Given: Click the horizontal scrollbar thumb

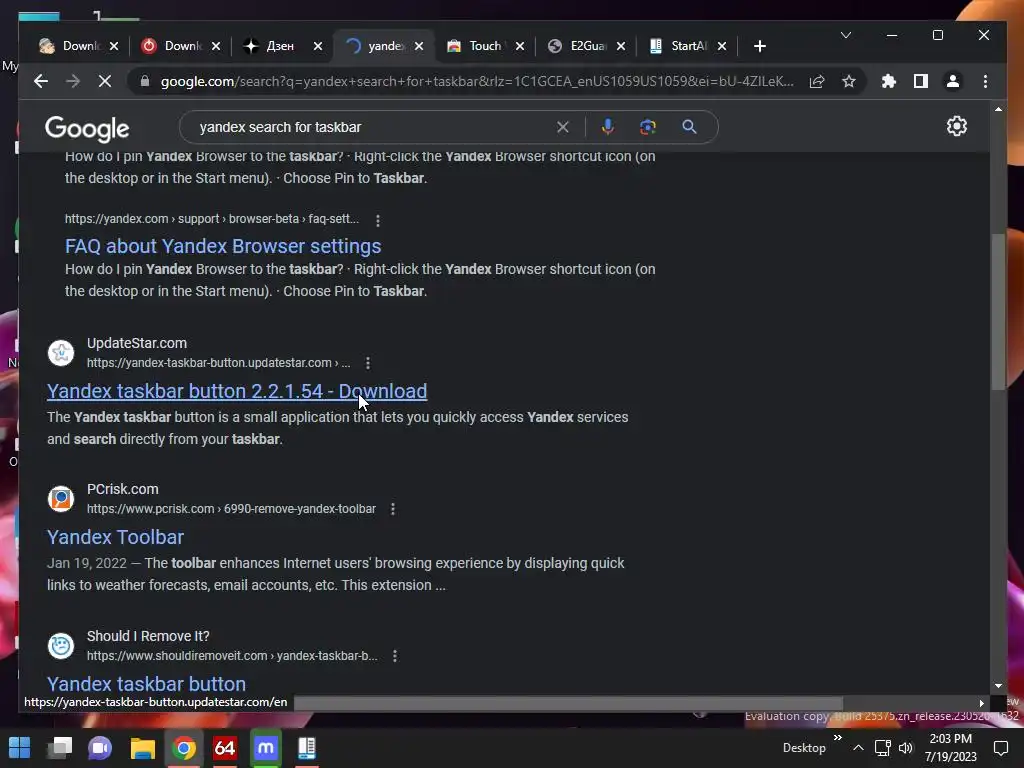Looking at the screenshot, I should click(x=568, y=703).
